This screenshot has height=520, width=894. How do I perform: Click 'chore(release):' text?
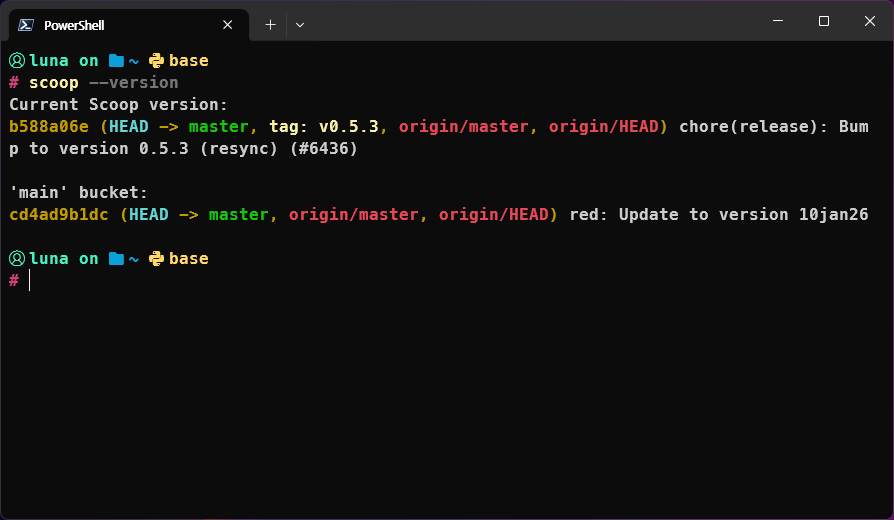(x=753, y=127)
